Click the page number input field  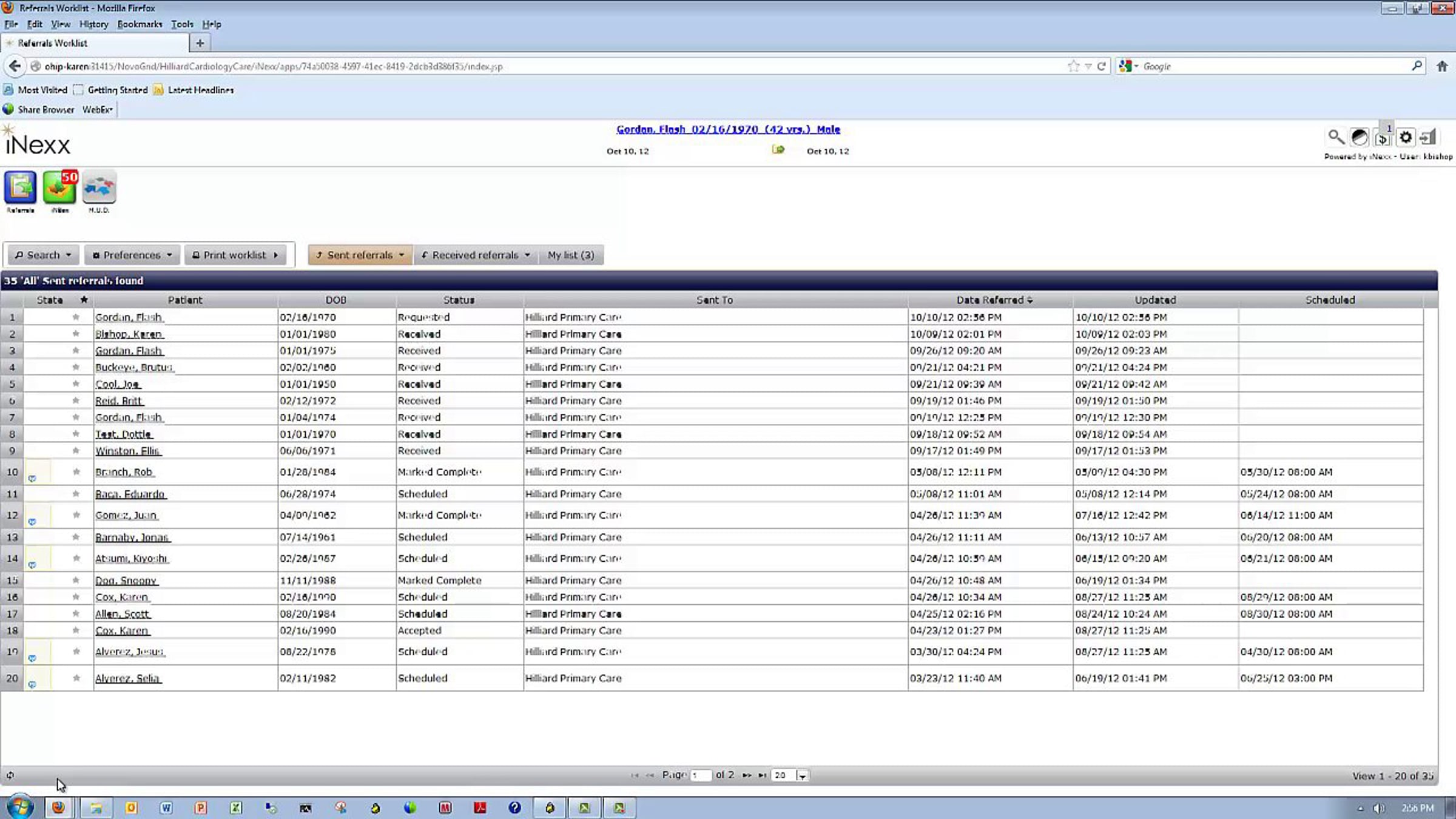701,775
